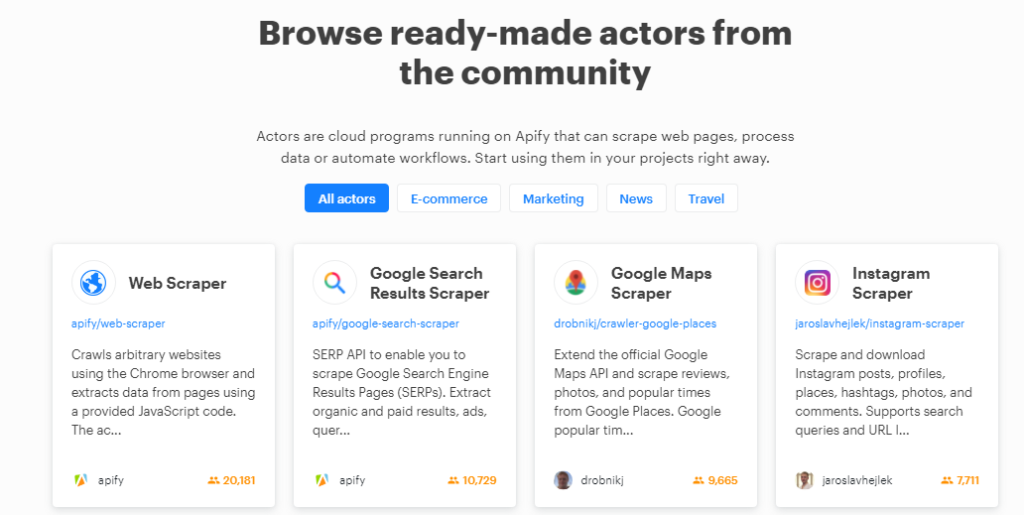This screenshot has height=515, width=1024.
Task: Open the apify/web-scraper link
Action: (x=118, y=324)
